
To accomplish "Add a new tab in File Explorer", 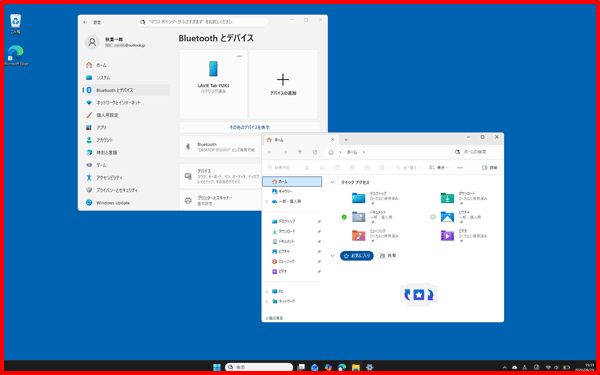I will (346, 140).
